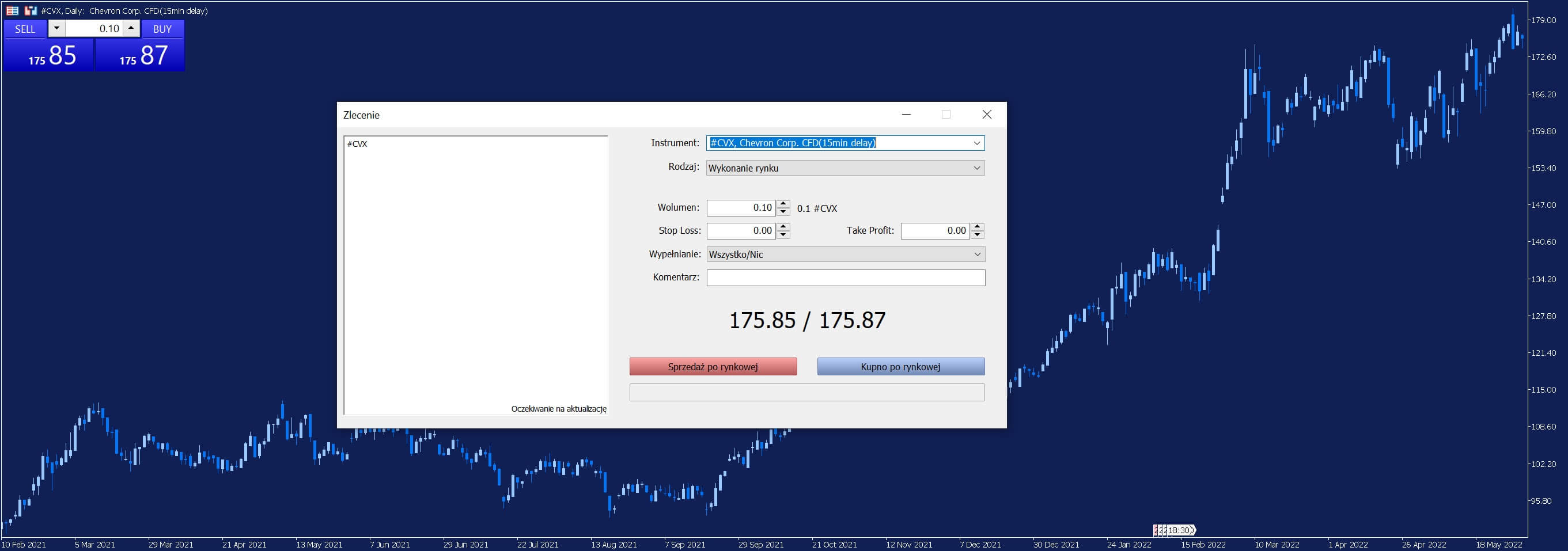This screenshot has width=1568, height=551.
Task: Focus the Komentarz text field
Action: coord(846,278)
